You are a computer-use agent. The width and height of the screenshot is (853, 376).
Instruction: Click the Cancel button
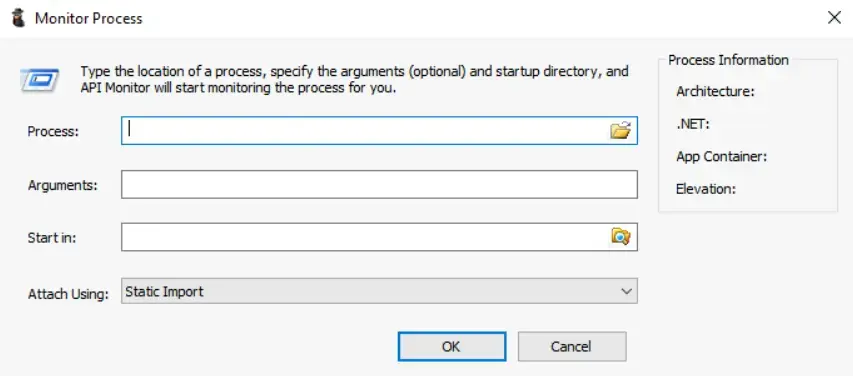(572, 347)
